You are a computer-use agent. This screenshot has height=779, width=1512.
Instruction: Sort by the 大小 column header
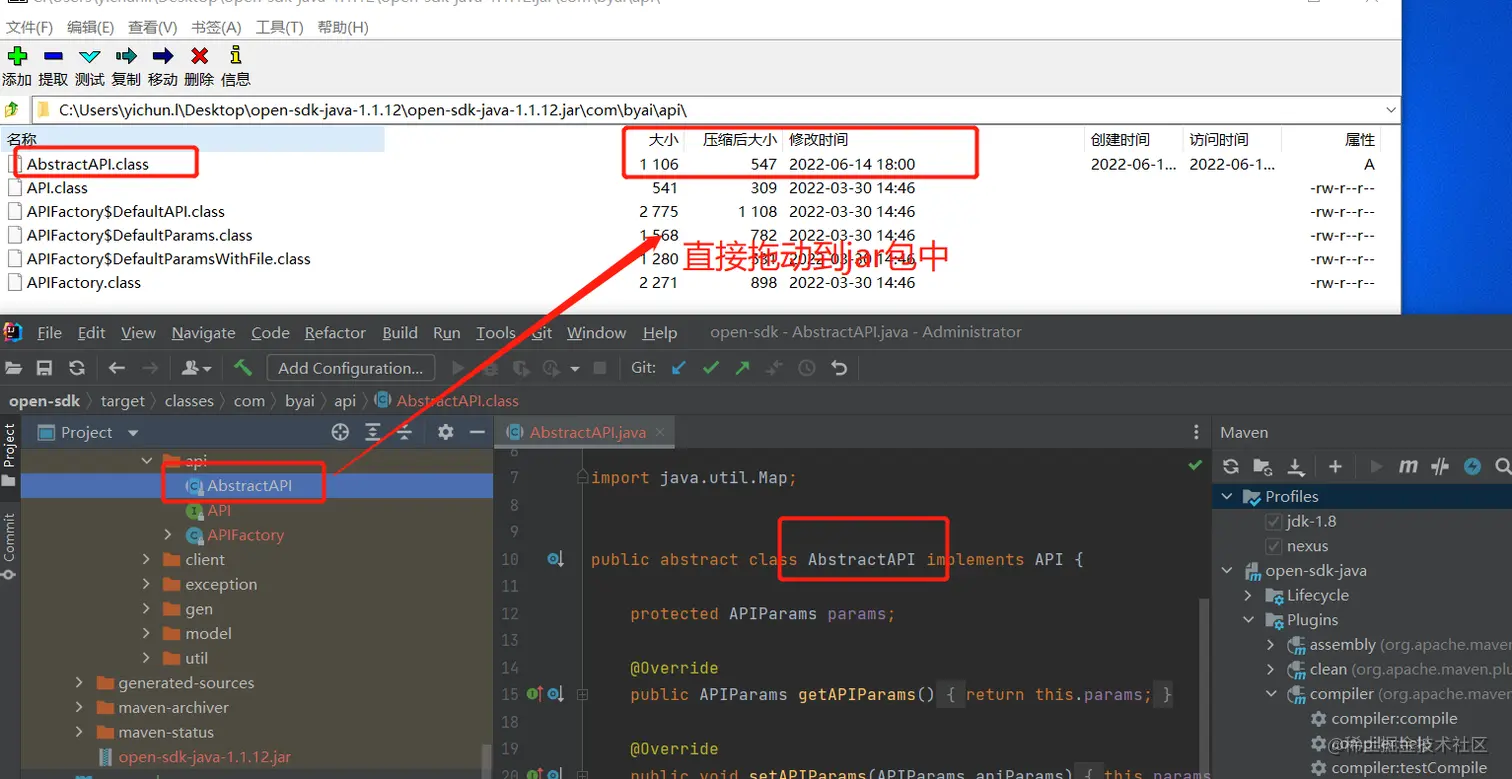pos(663,140)
